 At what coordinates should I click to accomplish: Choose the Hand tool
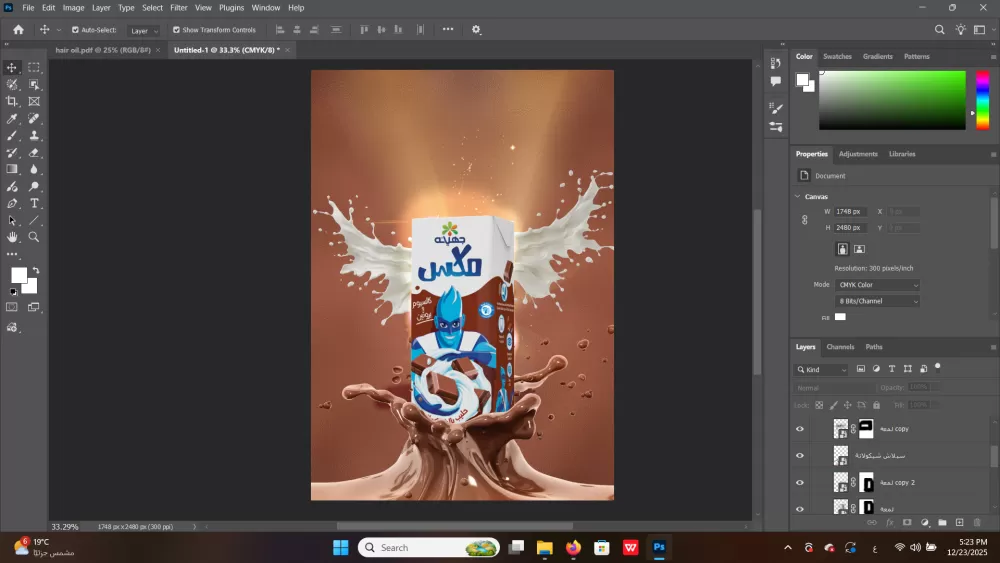click(12, 237)
